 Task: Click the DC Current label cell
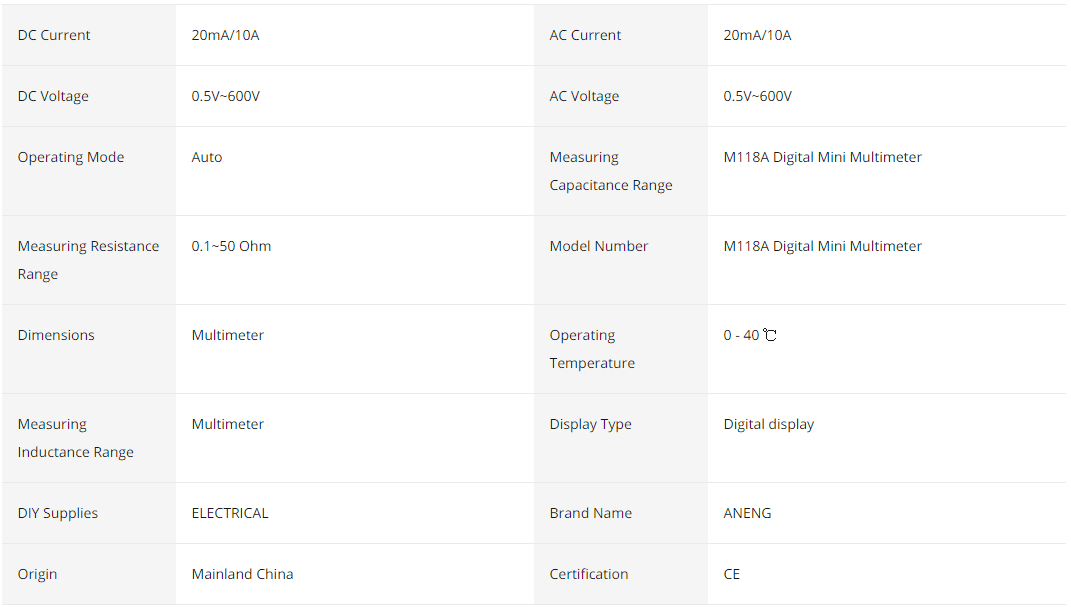click(88, 35)
